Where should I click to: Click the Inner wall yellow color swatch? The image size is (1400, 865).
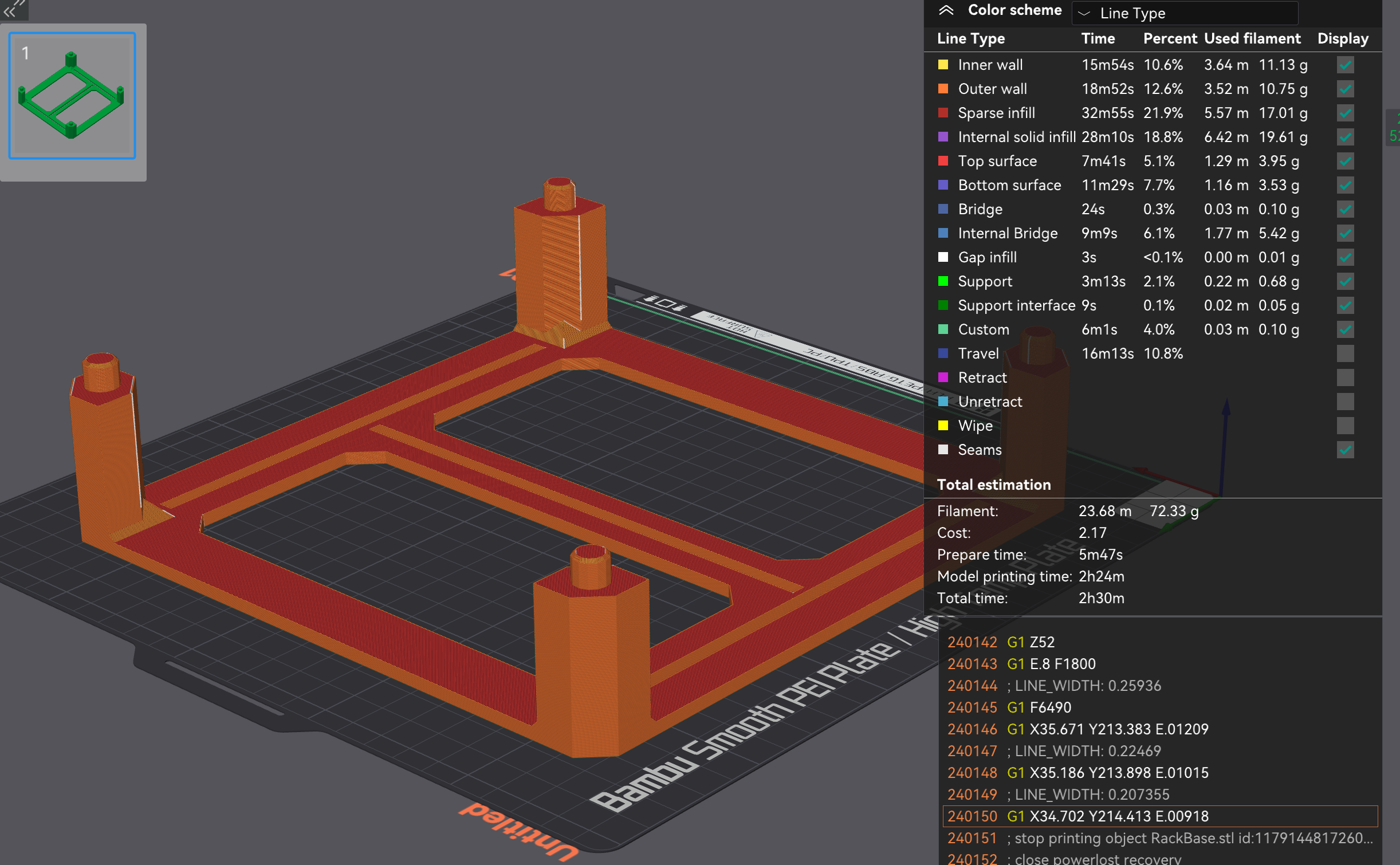click(x=943, y=65)
